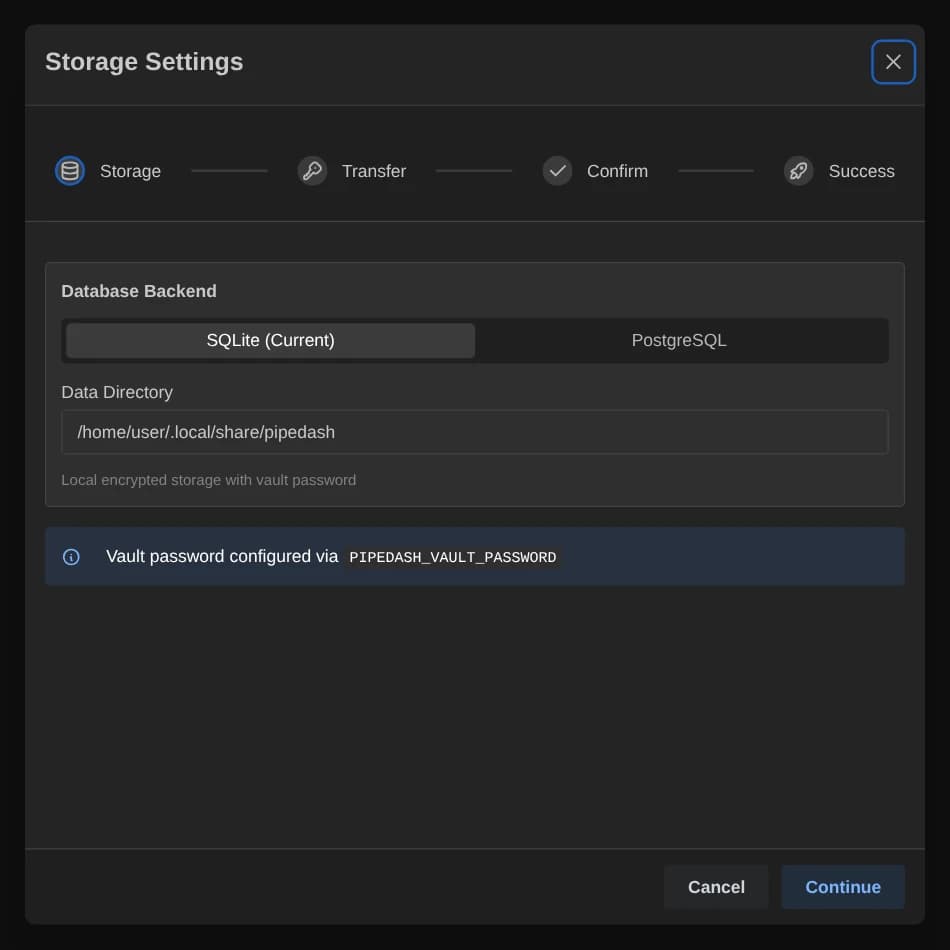The width and height of the screenshot is (950, 950).
Task: Click the Transfer step key icon
Action: (312, 171)
